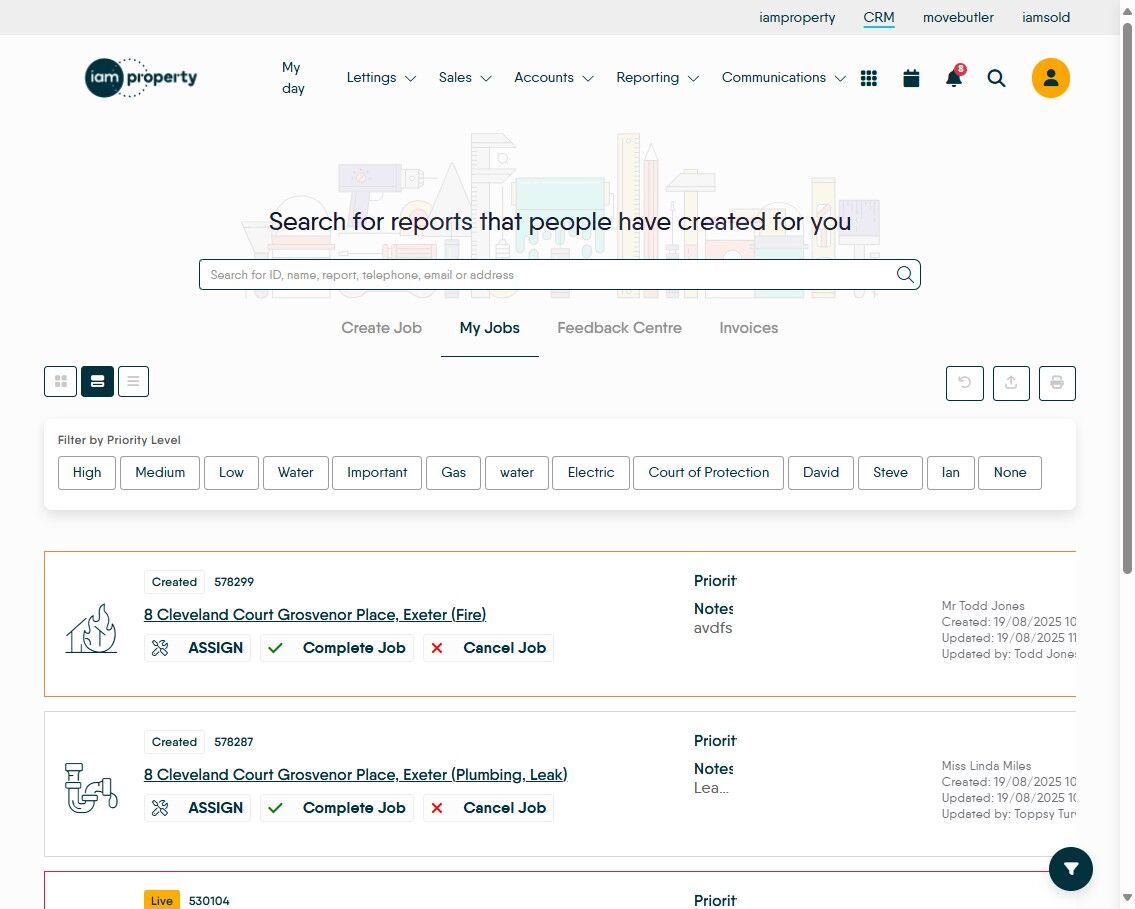Open the Create Job tab
1135x909 pixels.
tap(381, 328)
